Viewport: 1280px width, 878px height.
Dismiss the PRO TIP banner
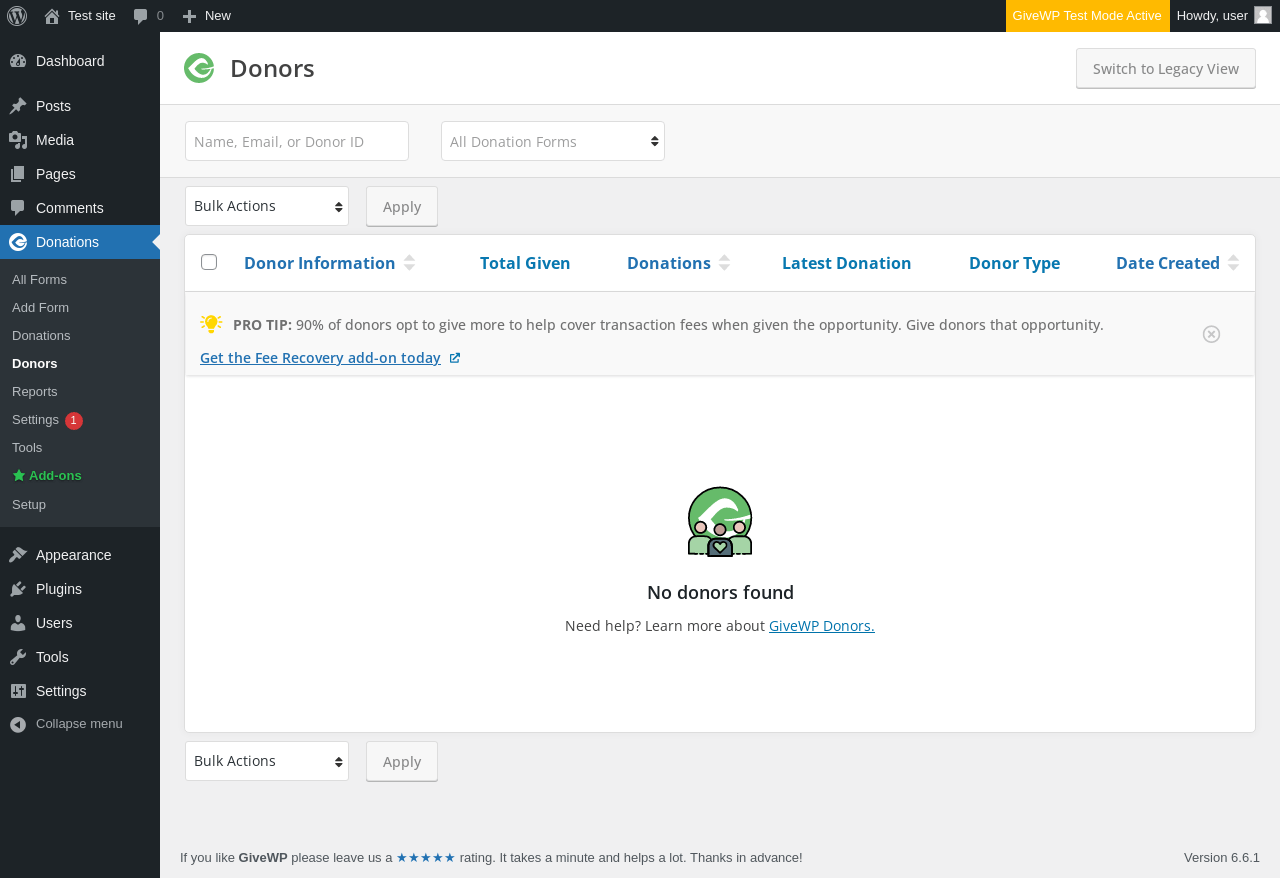click(1211, 334)
